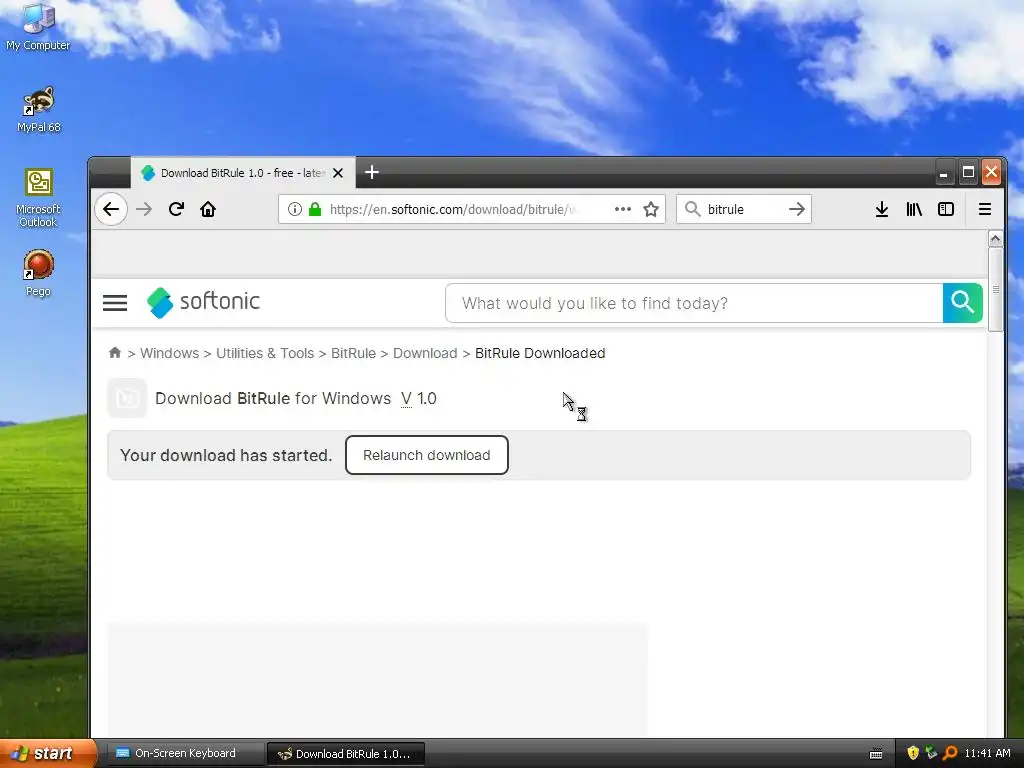Click the Softonic logo

pyautogui.click(x=203, y=302)
